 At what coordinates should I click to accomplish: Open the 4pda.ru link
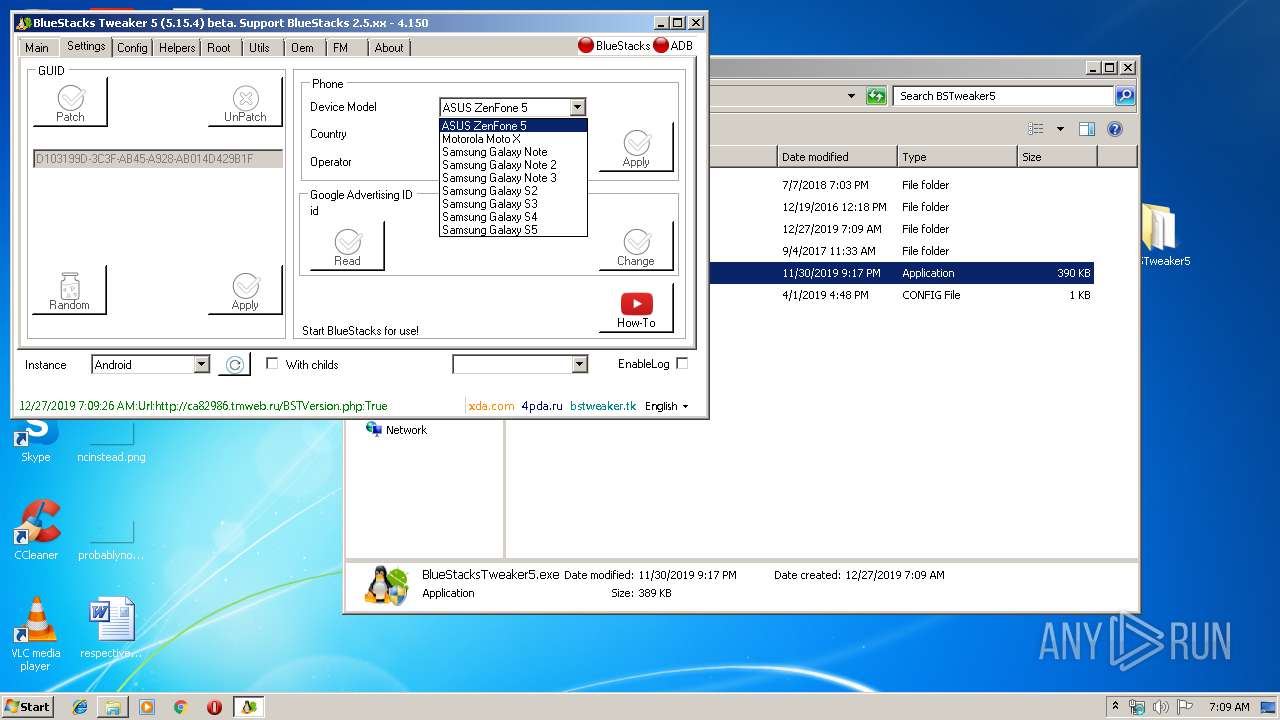click(x=542, y=406)
